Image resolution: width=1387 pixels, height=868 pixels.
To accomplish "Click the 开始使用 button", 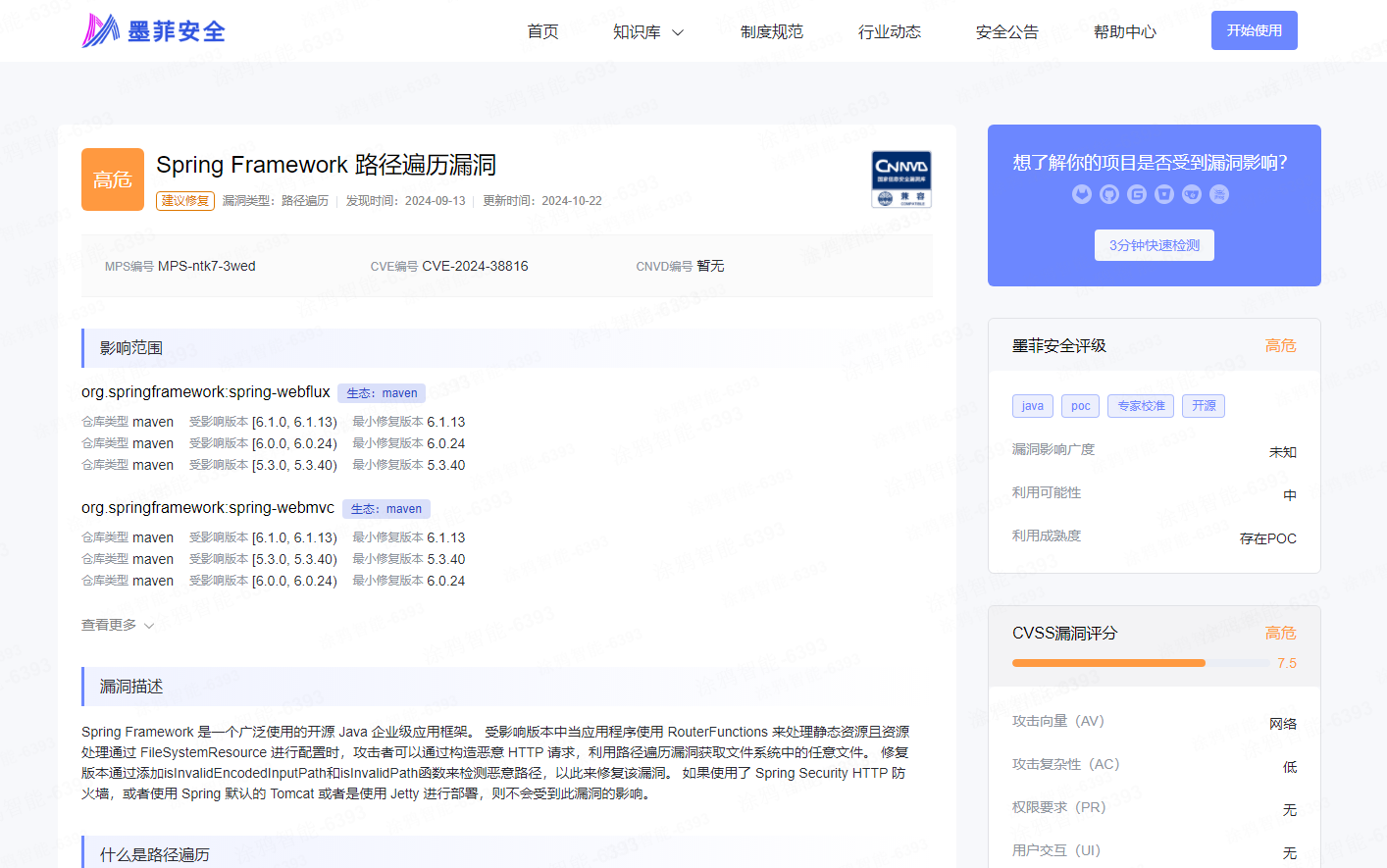I will coord(1254,29).
